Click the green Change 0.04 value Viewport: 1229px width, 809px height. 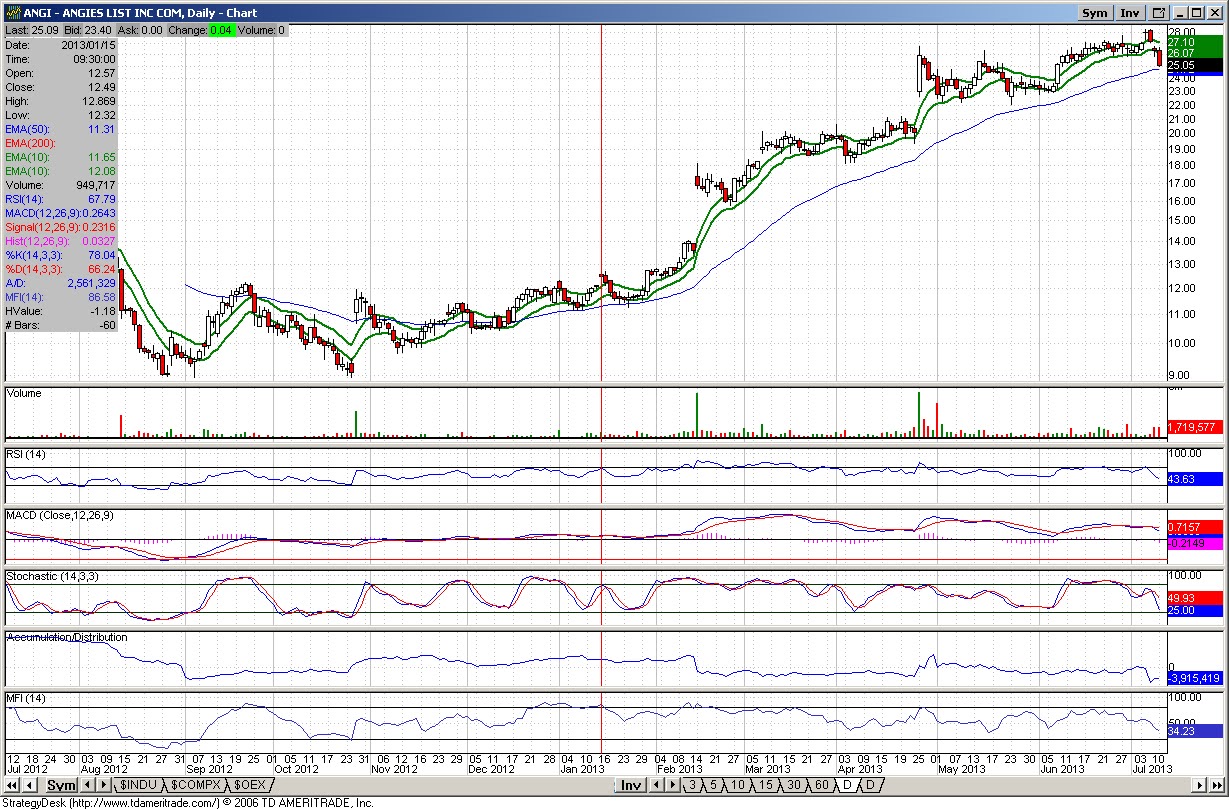(222, 30)
